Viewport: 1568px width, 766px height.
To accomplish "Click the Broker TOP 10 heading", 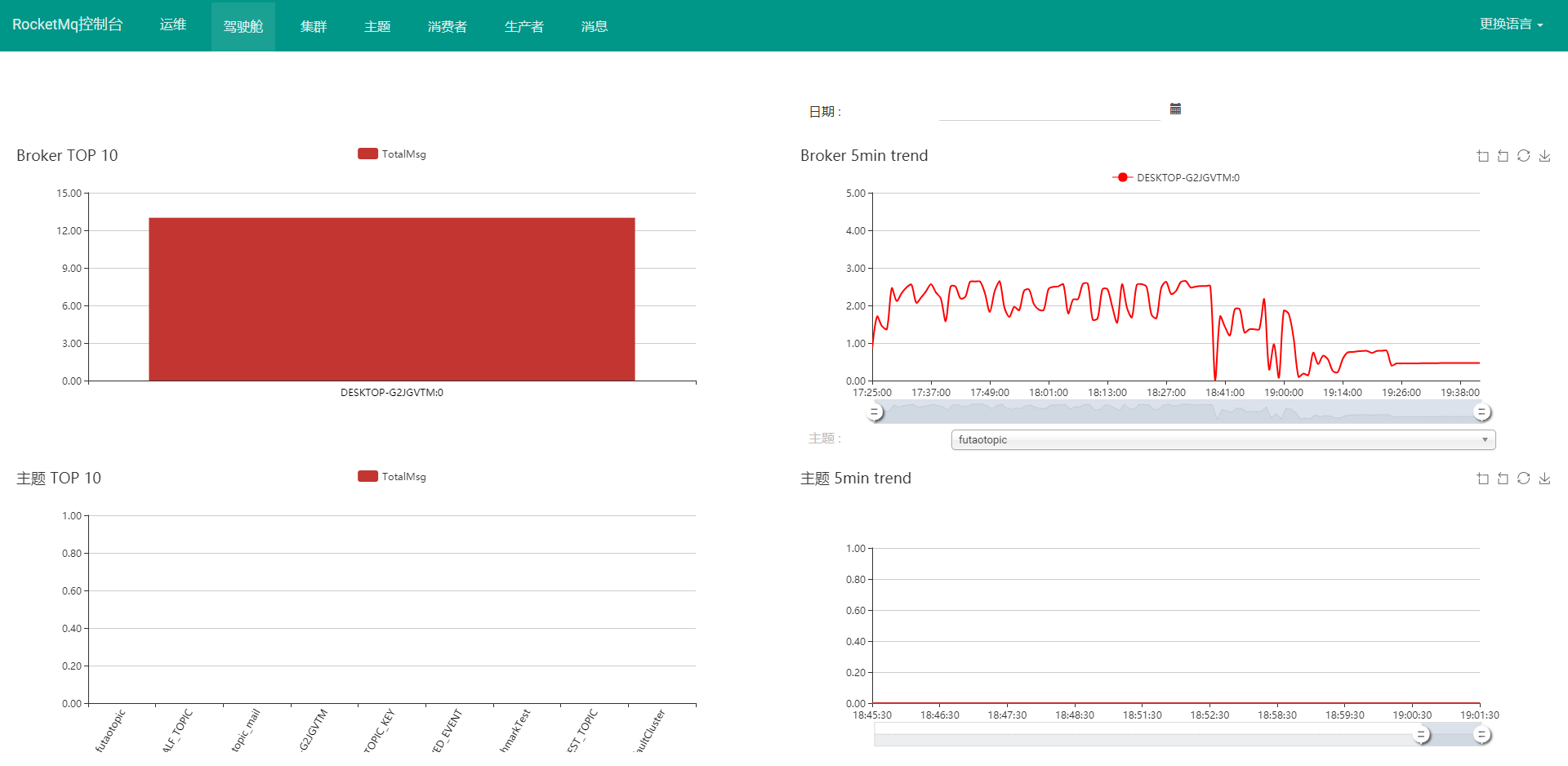I will pyautogui.click(x=67, y=155).
